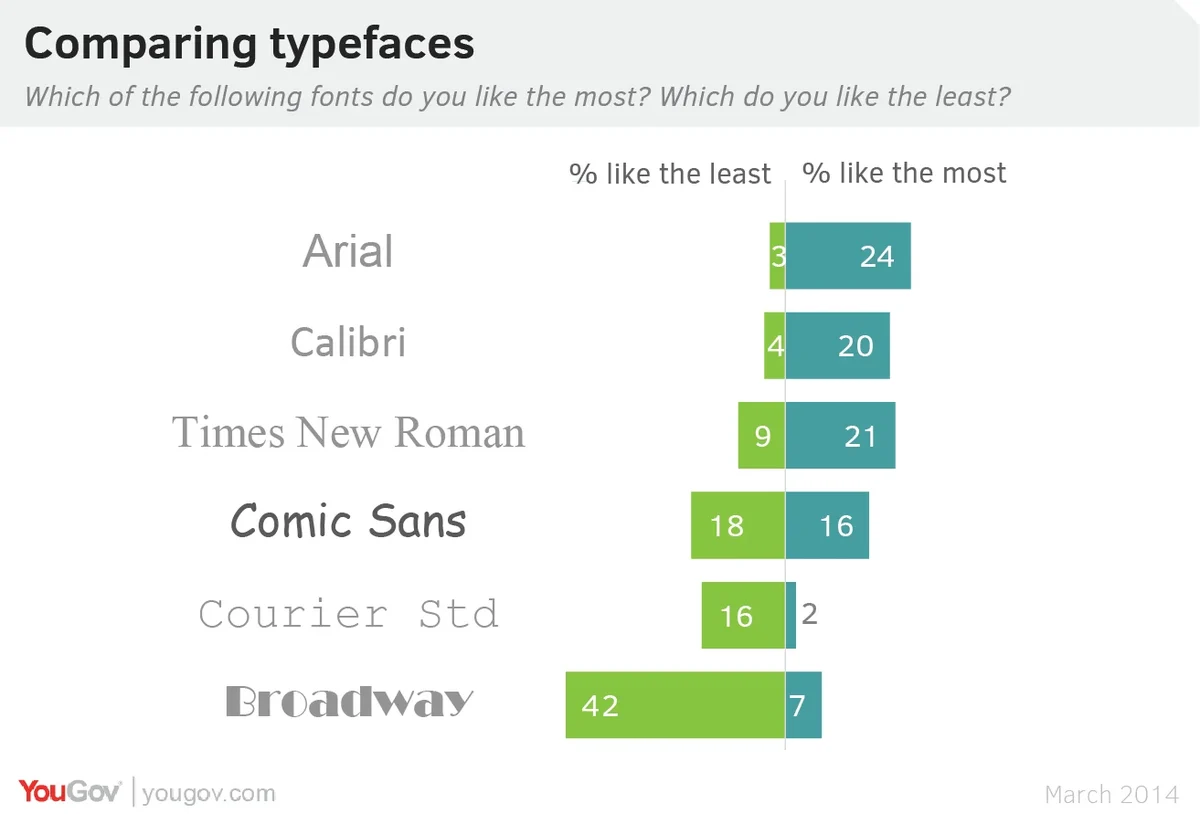Select Comic Sans green 18 bar

click(x=738, y=525)
